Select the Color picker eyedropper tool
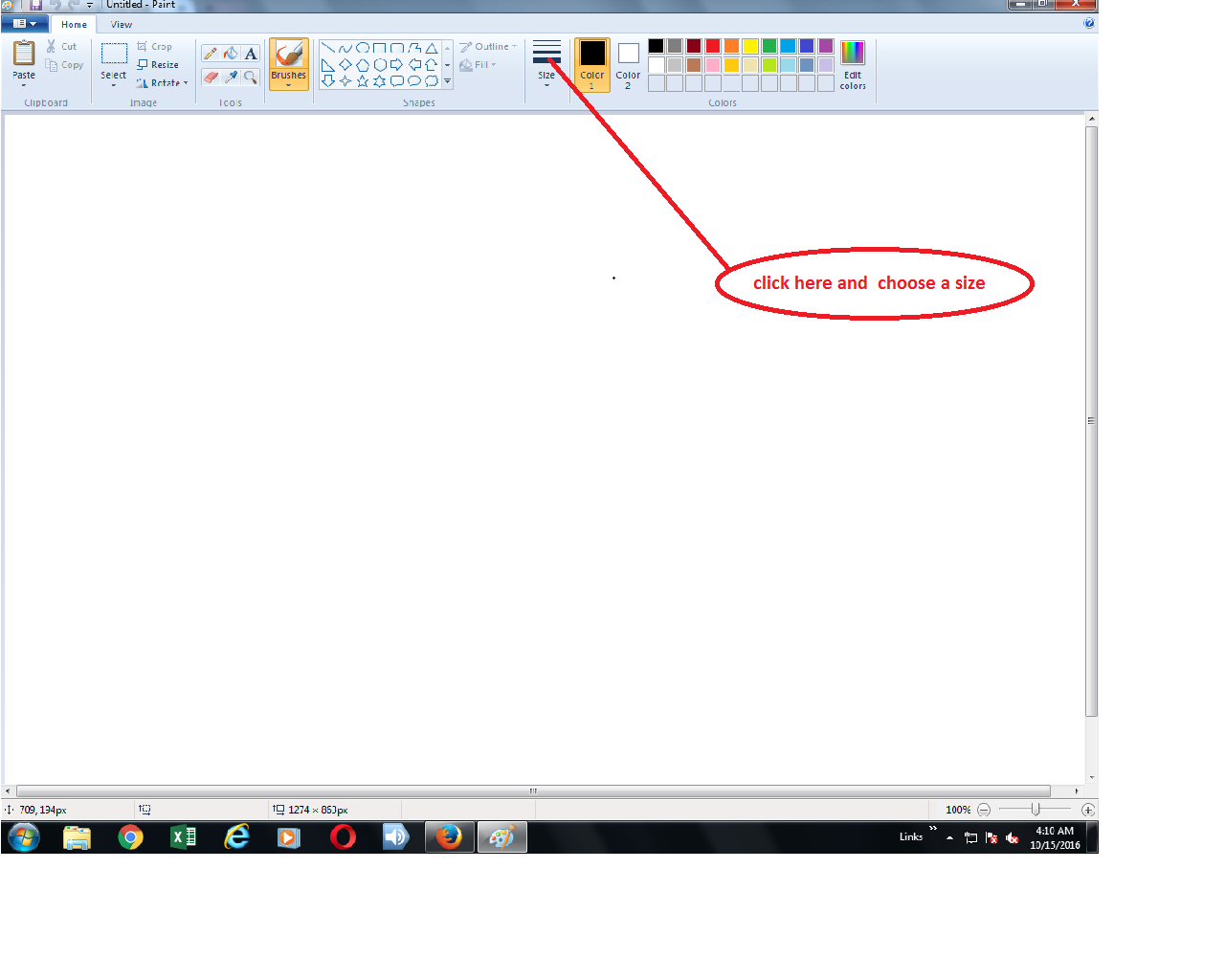 click(x=230, y=77)
